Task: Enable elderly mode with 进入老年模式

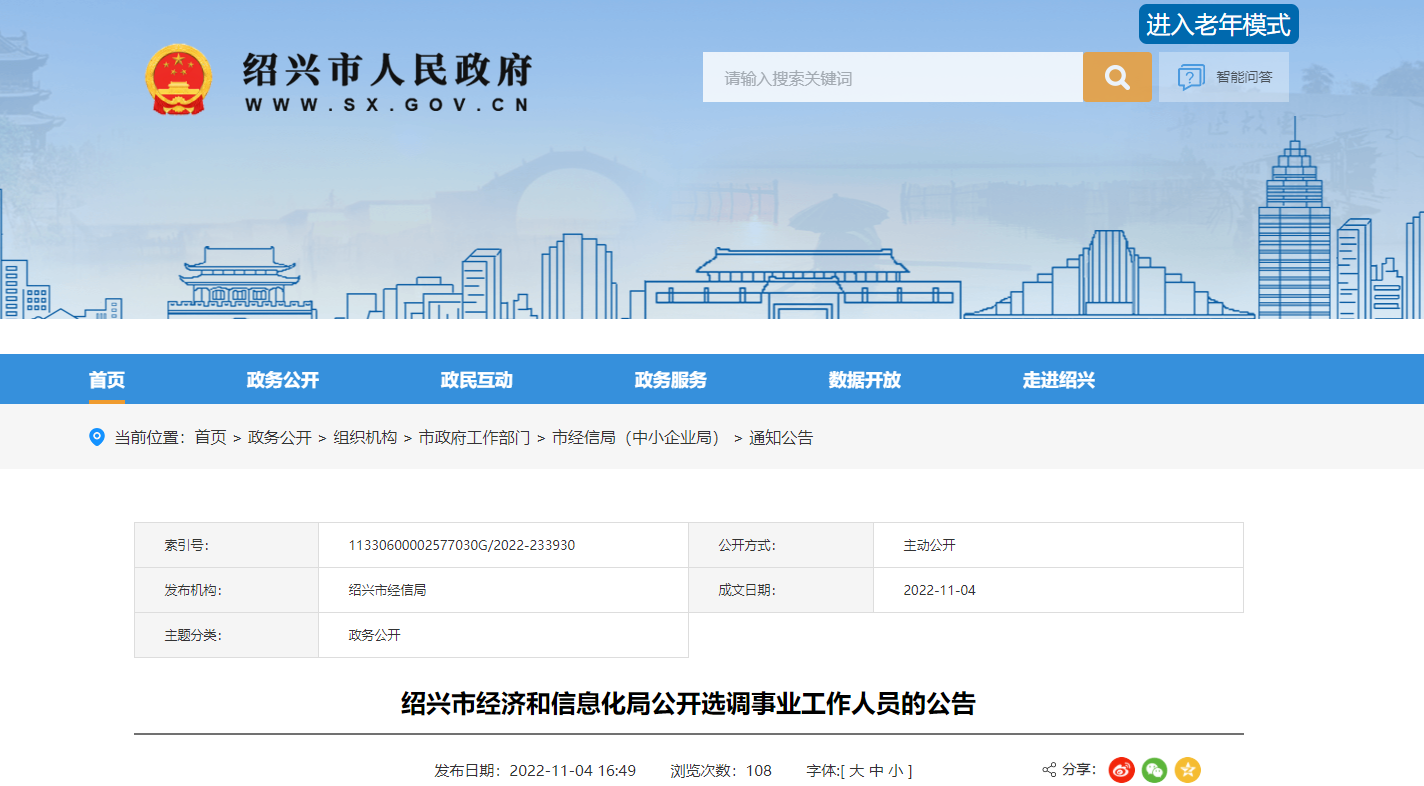Action: tap(1218, 25)
